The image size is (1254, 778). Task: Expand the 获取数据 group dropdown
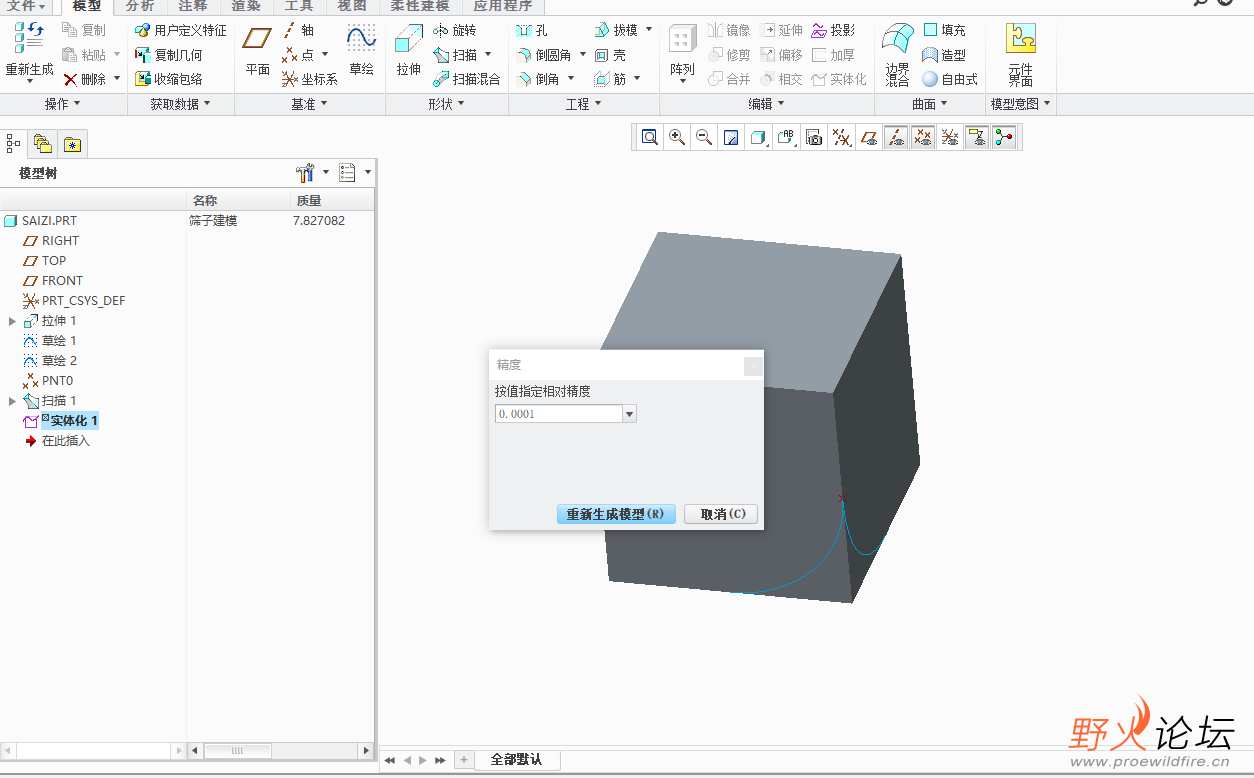(x=181, y=104)
